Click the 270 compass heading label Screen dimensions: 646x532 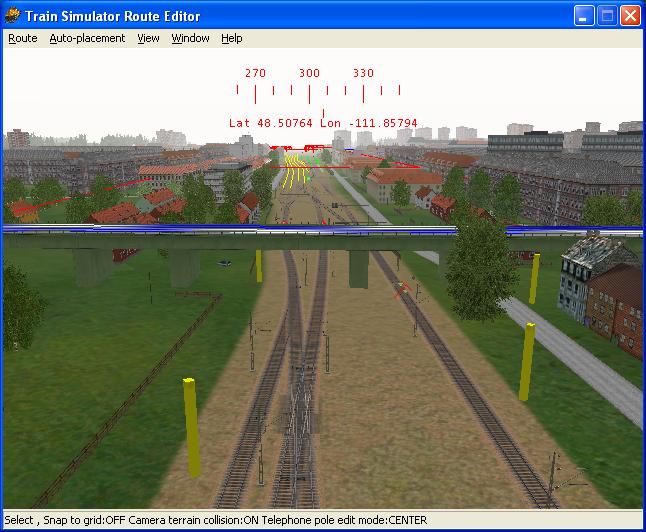click(255, 73)
